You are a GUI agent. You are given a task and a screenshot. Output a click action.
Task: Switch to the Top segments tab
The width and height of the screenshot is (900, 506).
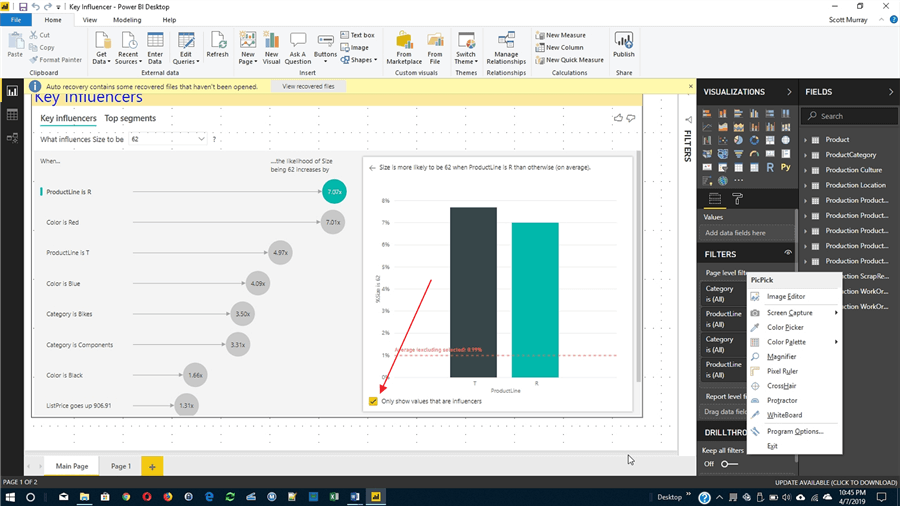click(130, 118)
